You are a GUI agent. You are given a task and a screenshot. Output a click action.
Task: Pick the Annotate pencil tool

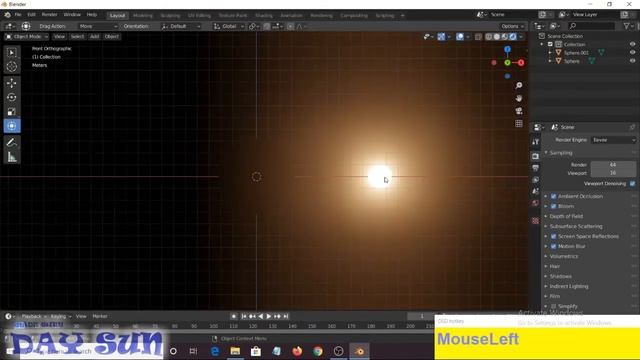click(x=12, y=142)
